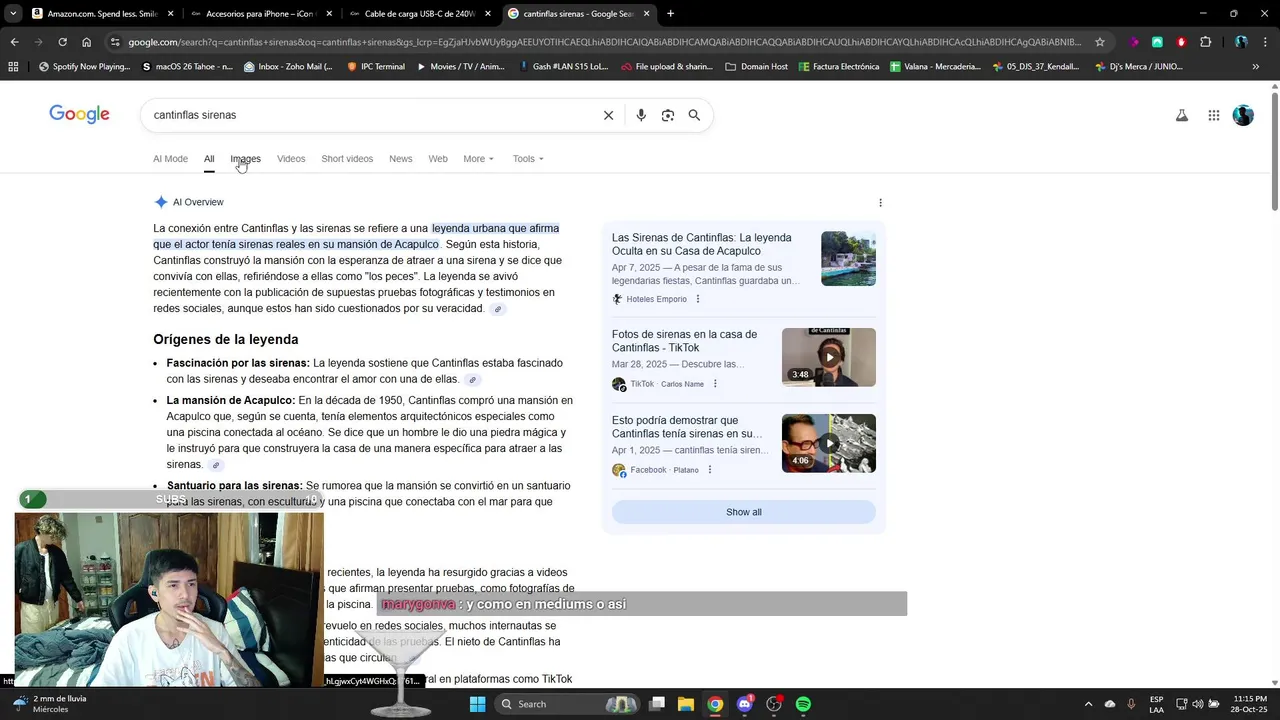
Task: Click the red hand extension icon
Action: tap(1181, 42)
